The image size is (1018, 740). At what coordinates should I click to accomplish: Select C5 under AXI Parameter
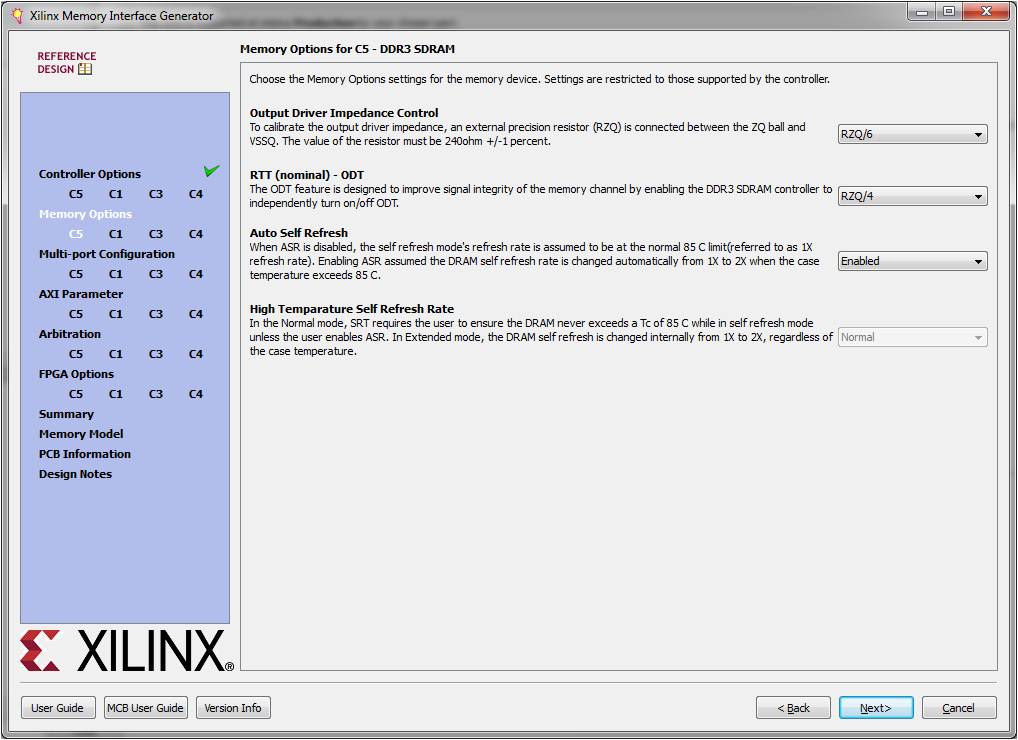[76, 314]
